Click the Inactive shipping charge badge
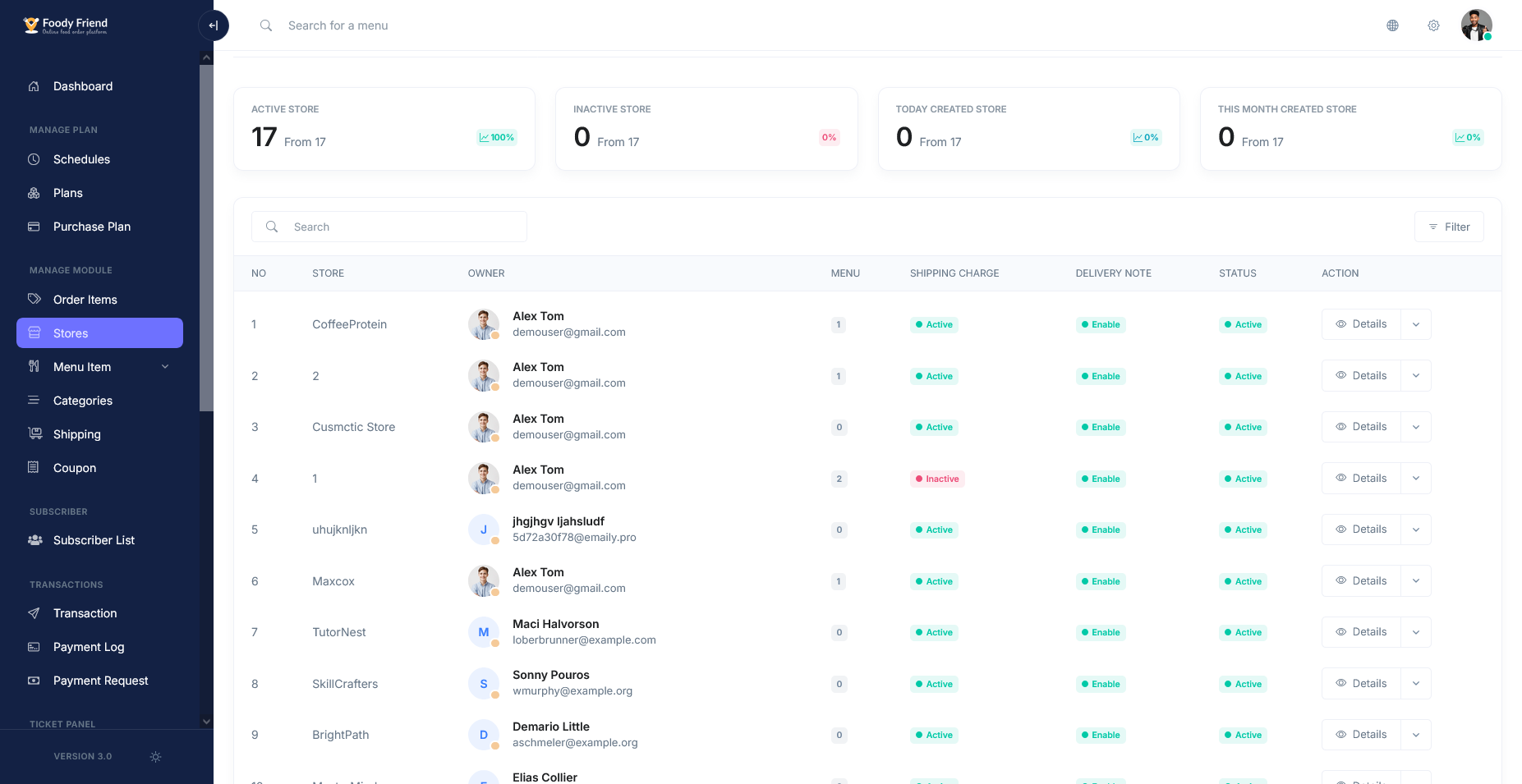Image resolution: width=1522 pixels, height=784 pixels. [x=936, y=479]
